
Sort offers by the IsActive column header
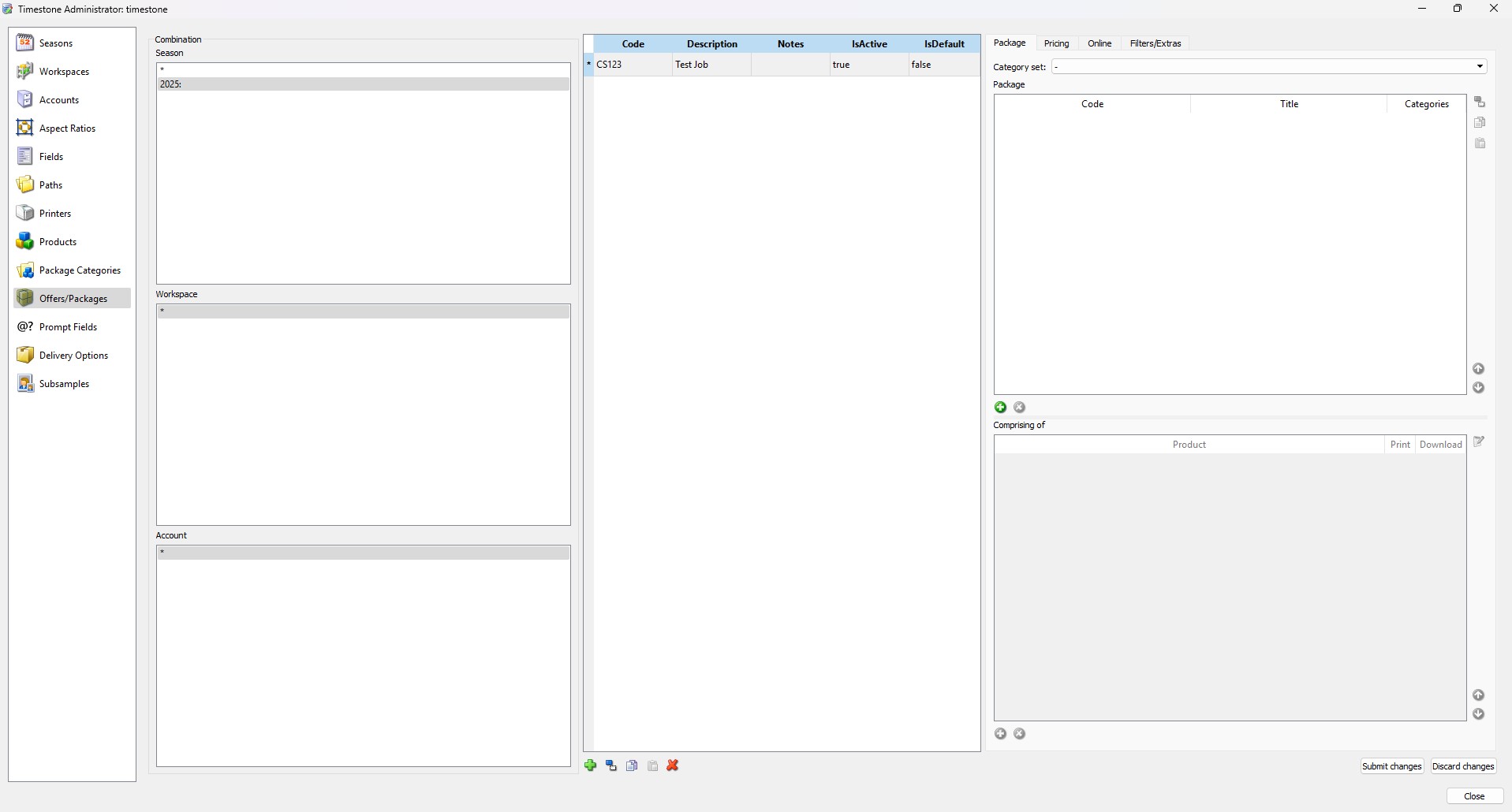click(x=868, y=44)
